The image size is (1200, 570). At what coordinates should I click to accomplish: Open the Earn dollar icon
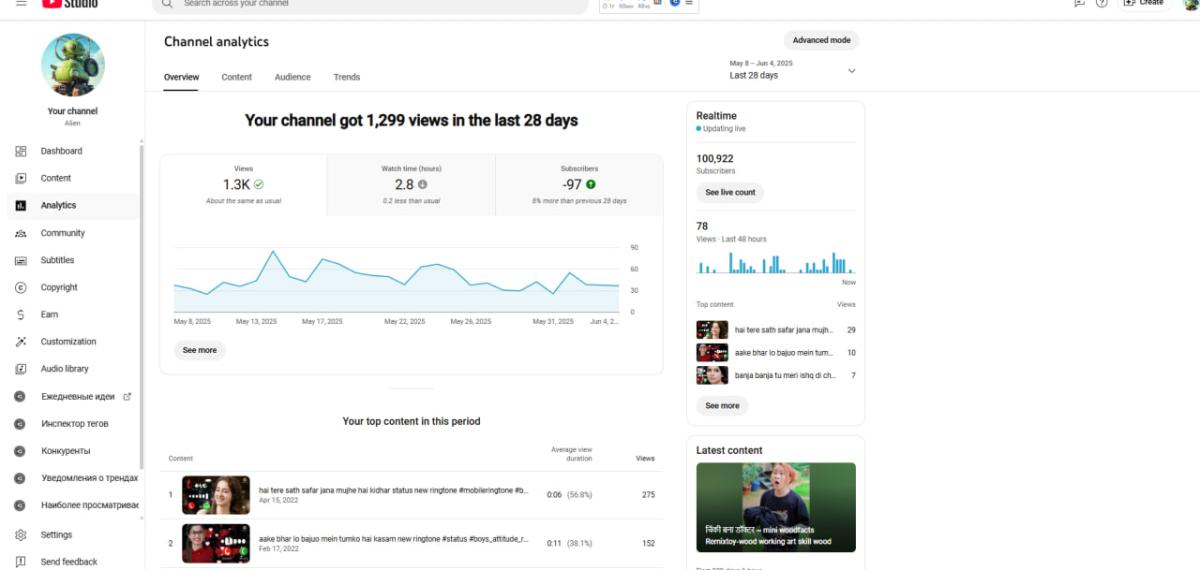point(21,314)
